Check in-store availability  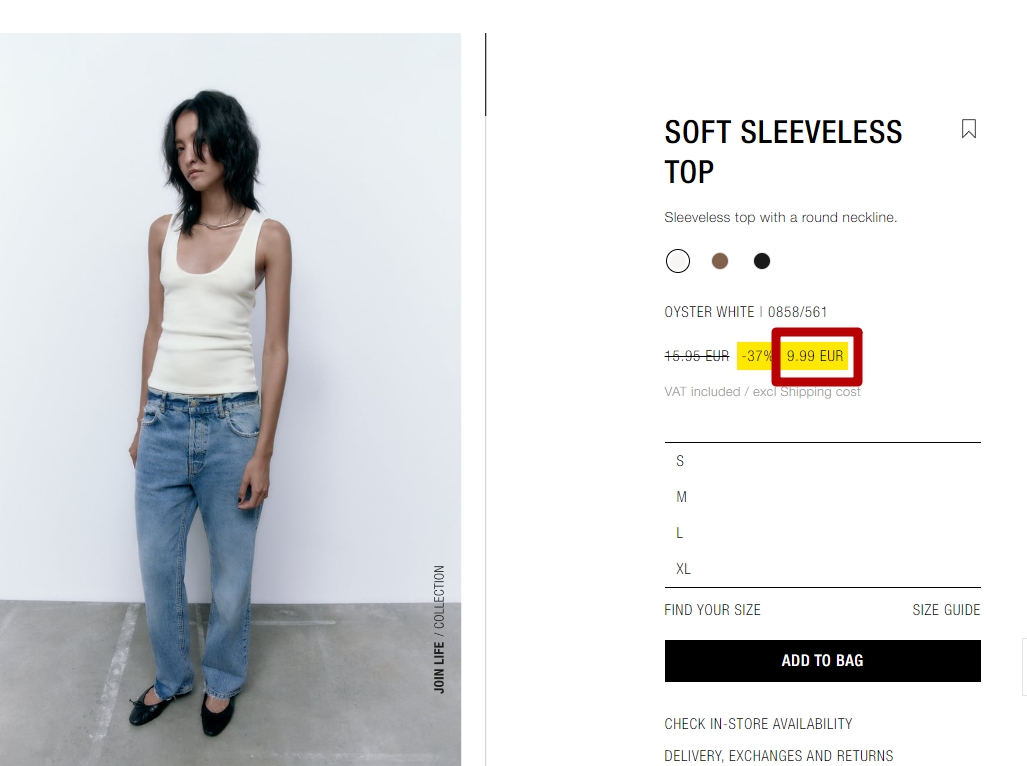tap(758, 724)
